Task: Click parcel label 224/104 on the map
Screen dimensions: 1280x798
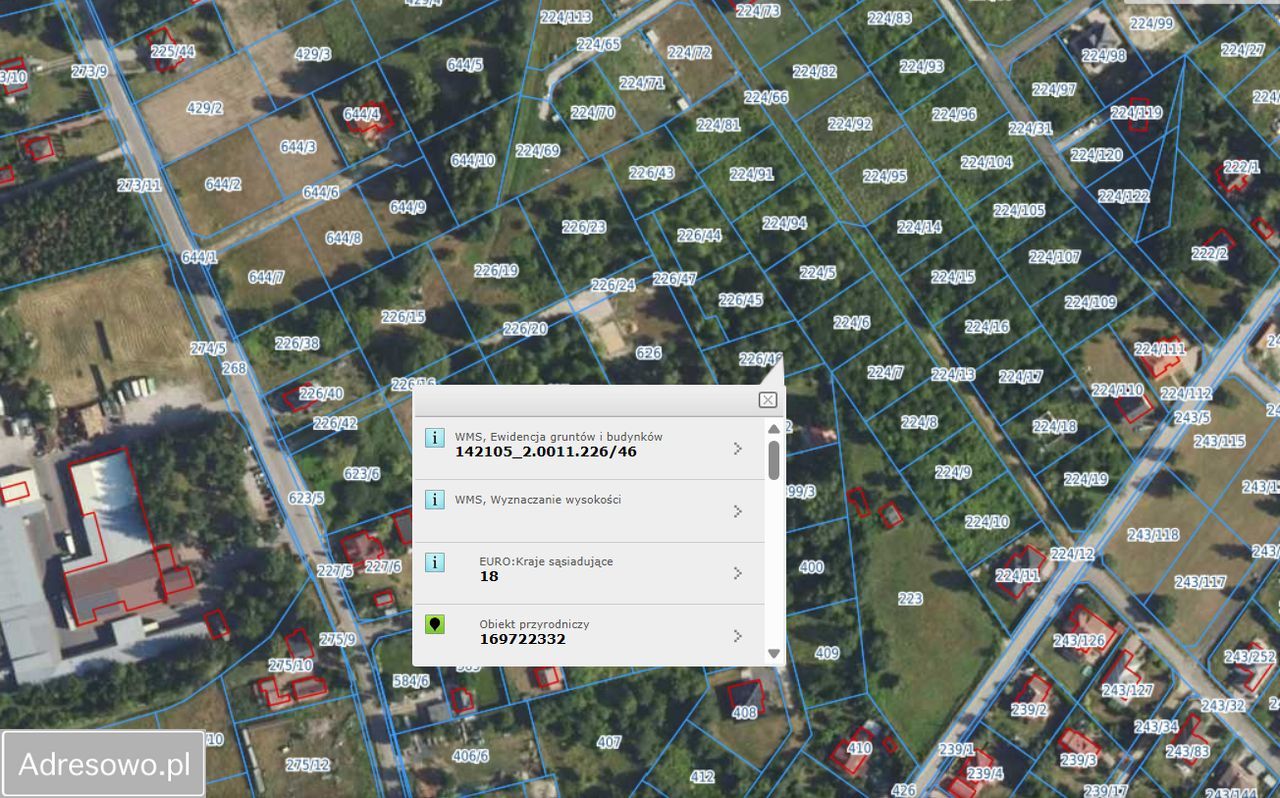Action: point(987,162)
